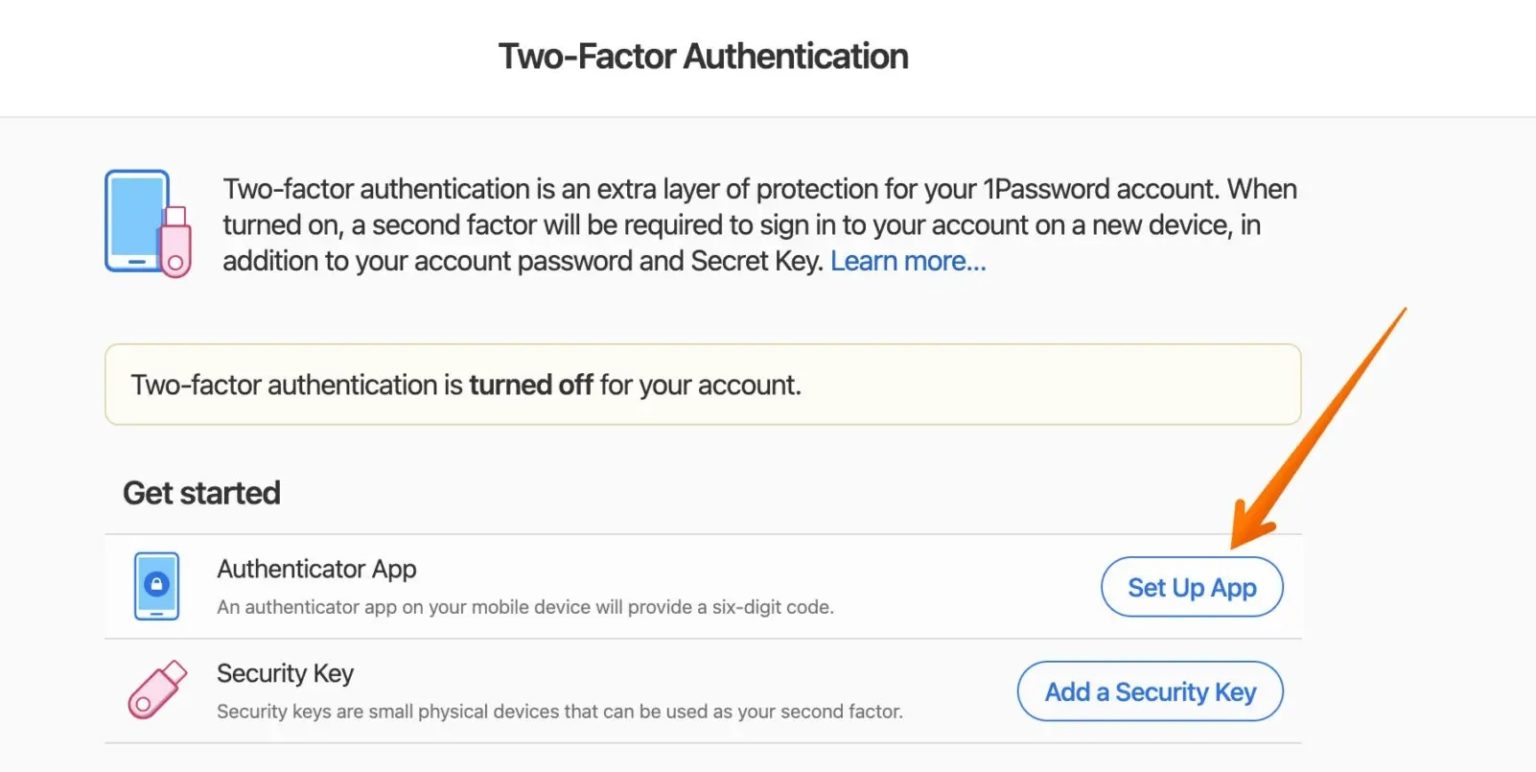The height and width of the screenshot is (772, 1536).
Task: Click the bold "turned off" text
Action: point(531,385)
